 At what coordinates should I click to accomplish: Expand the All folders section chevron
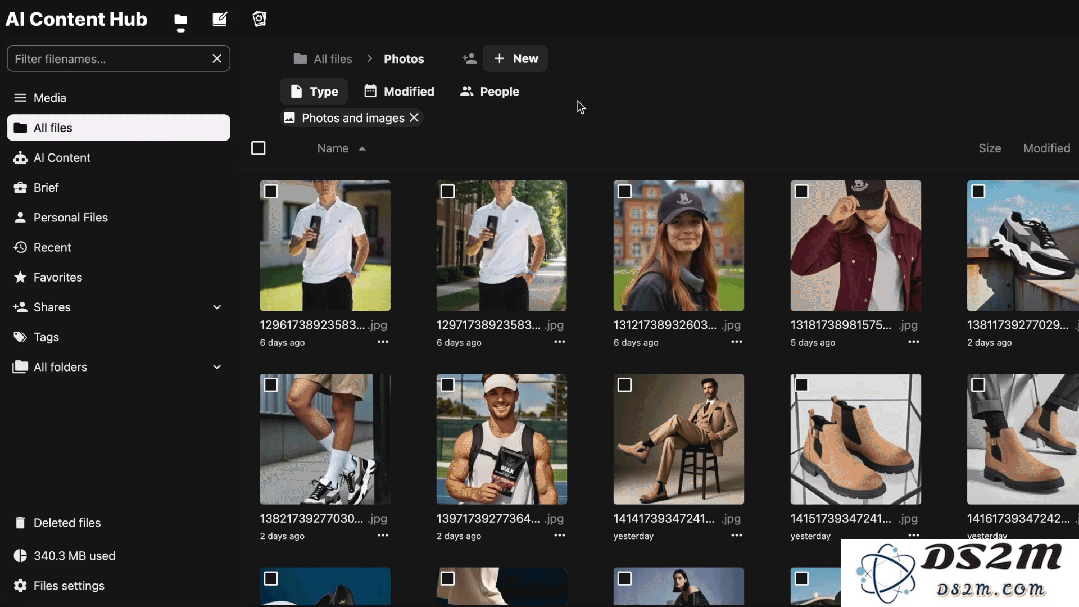click(x=217, y=367)
